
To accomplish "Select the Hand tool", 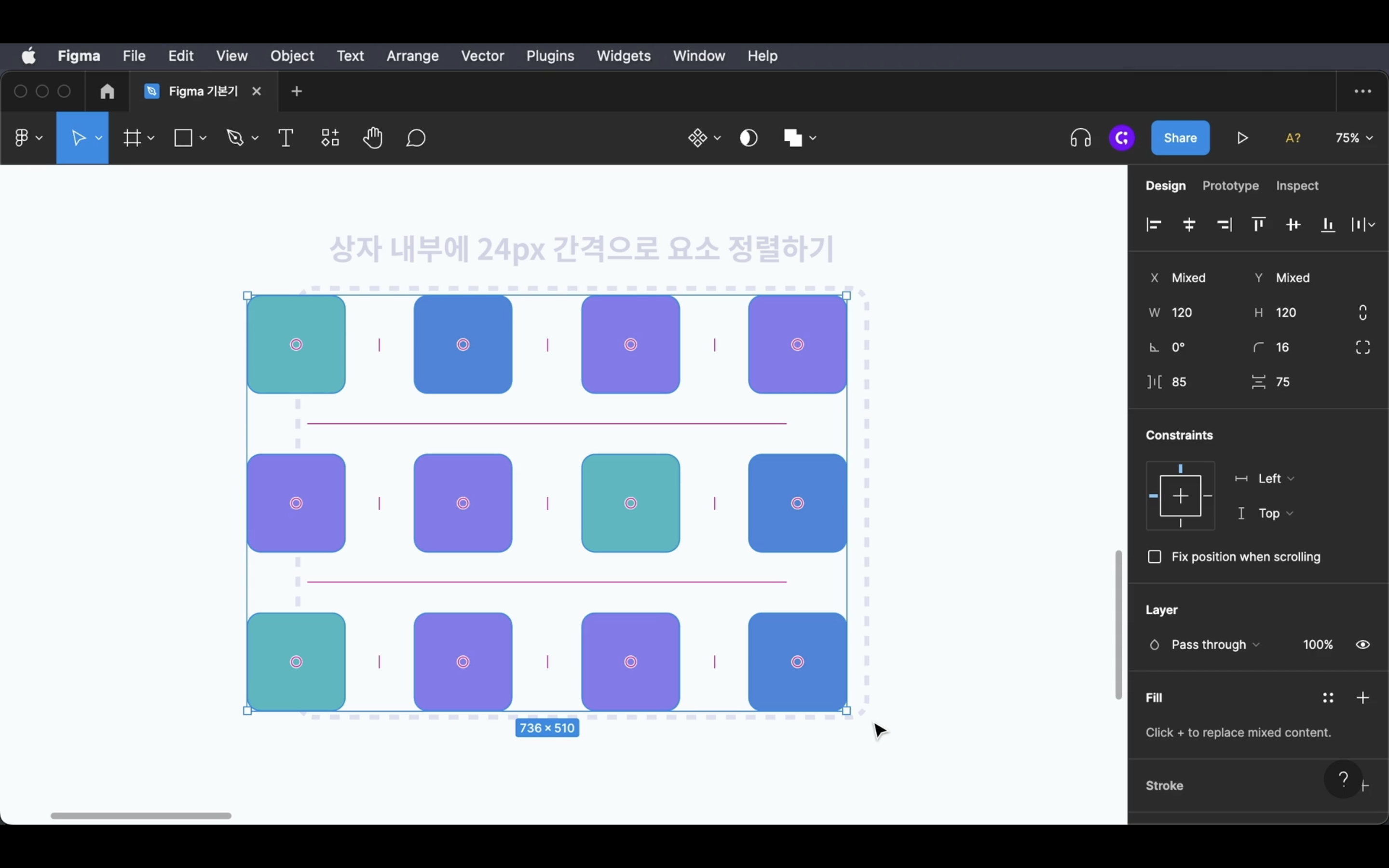I will click(x=372, y=138).
